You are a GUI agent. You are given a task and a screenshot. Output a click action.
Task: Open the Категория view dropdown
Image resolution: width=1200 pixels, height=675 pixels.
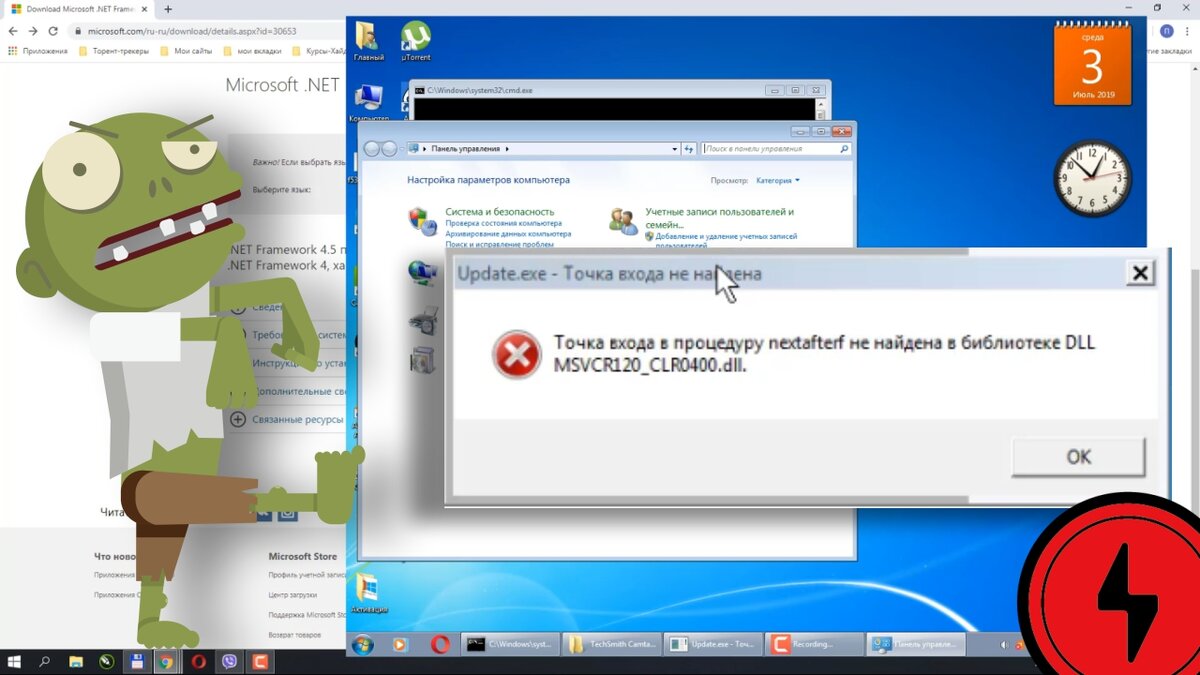(x=778, y=181)
